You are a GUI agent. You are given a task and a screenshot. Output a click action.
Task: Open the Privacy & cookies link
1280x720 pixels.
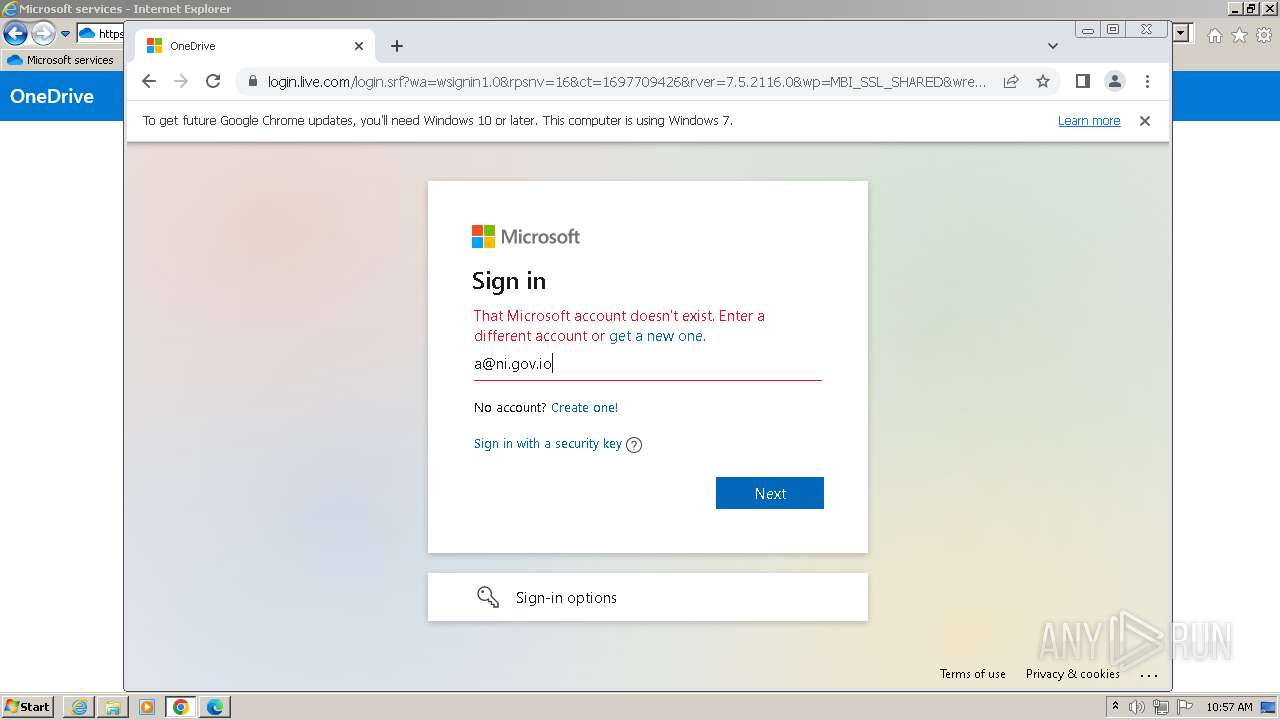click(x=1073, y=674)
